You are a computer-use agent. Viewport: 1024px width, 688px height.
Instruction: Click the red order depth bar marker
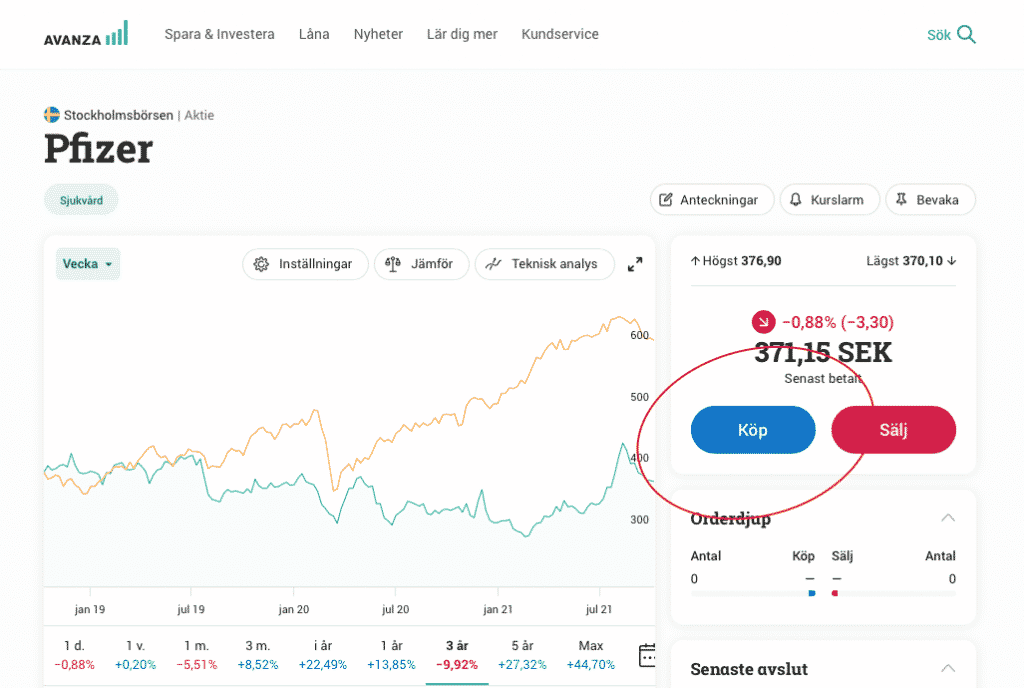(x=835, y=593)
